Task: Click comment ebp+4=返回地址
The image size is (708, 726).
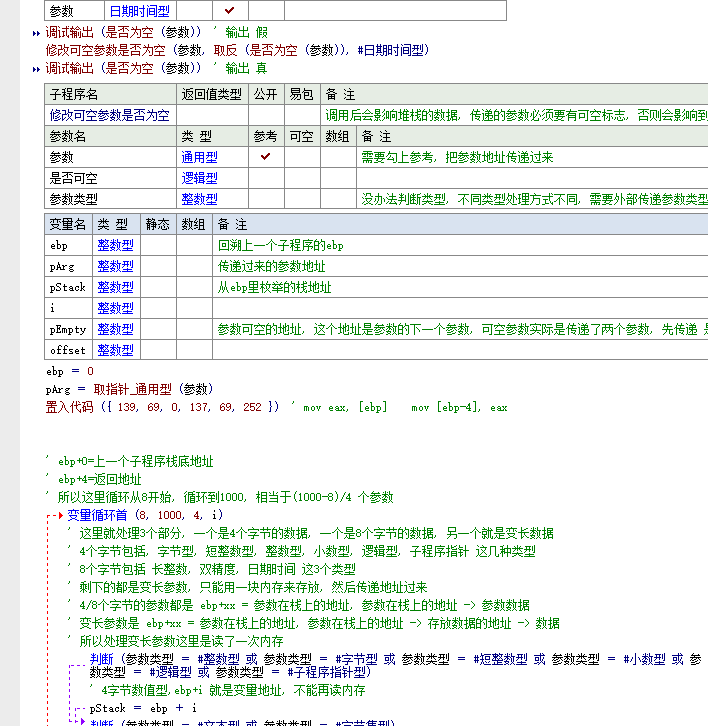Action: [x=99, y=480]
